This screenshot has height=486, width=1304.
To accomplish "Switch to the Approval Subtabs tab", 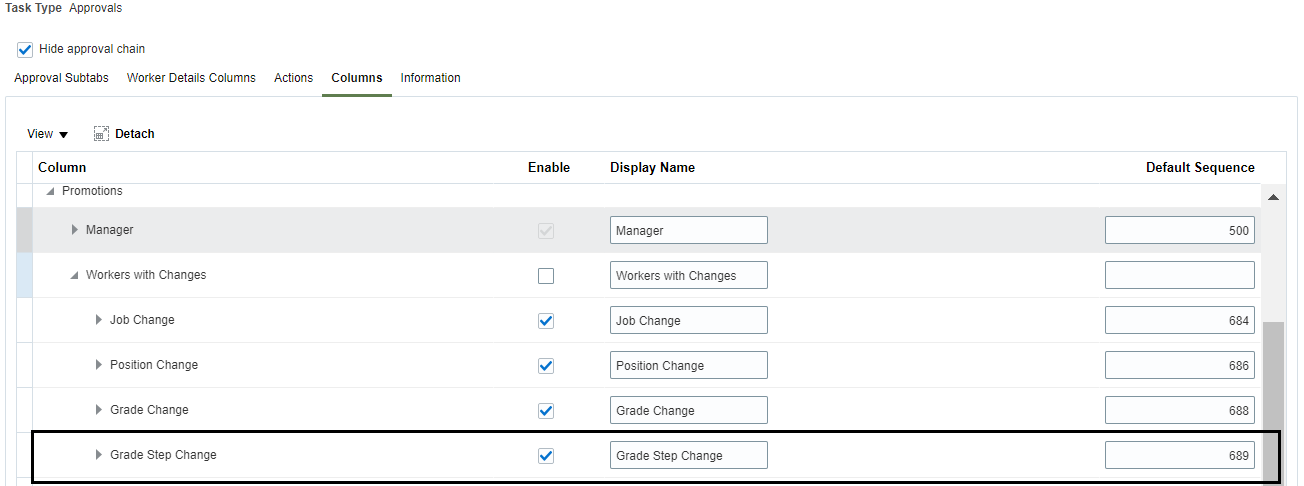I will [61, 78].
